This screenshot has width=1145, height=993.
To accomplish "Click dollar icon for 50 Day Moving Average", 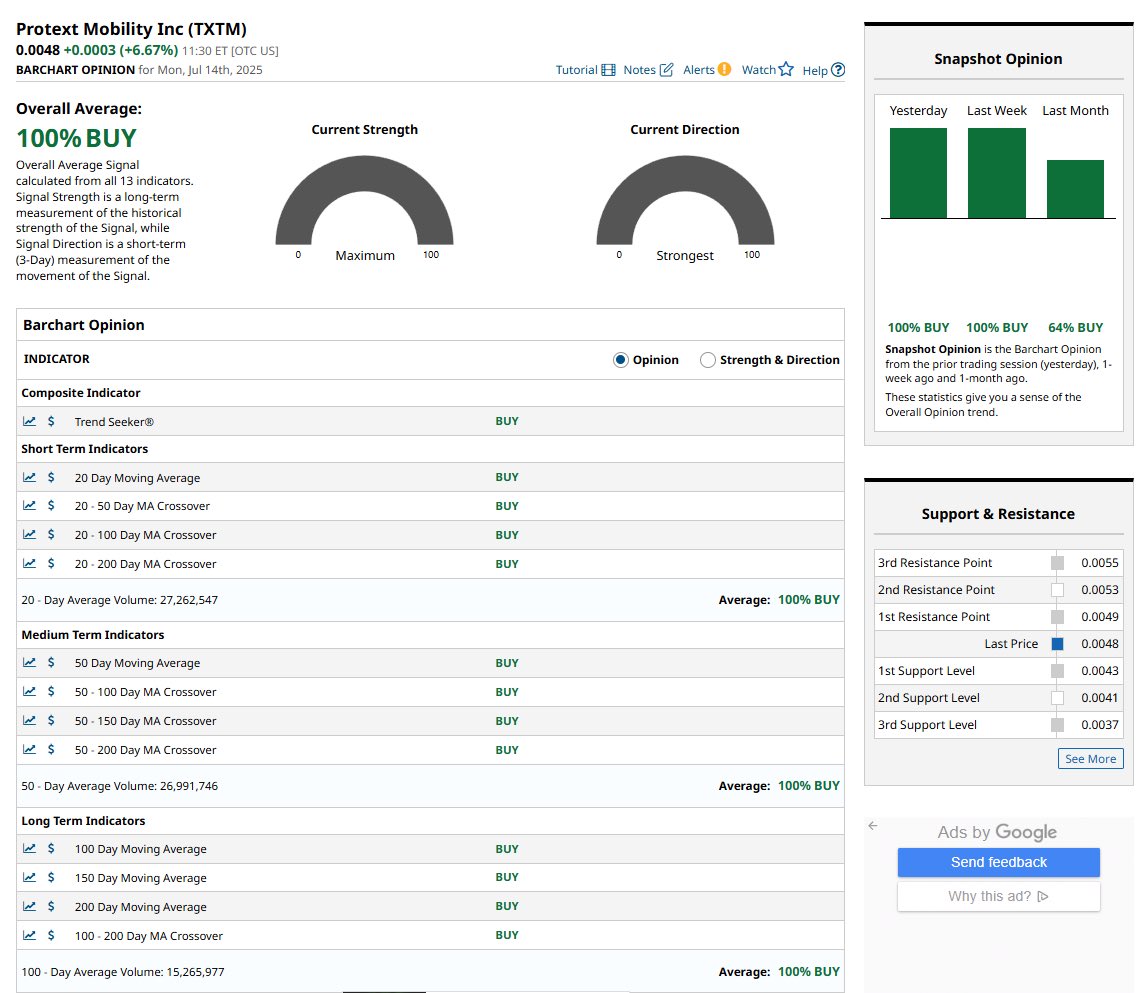I will point(51,662).
